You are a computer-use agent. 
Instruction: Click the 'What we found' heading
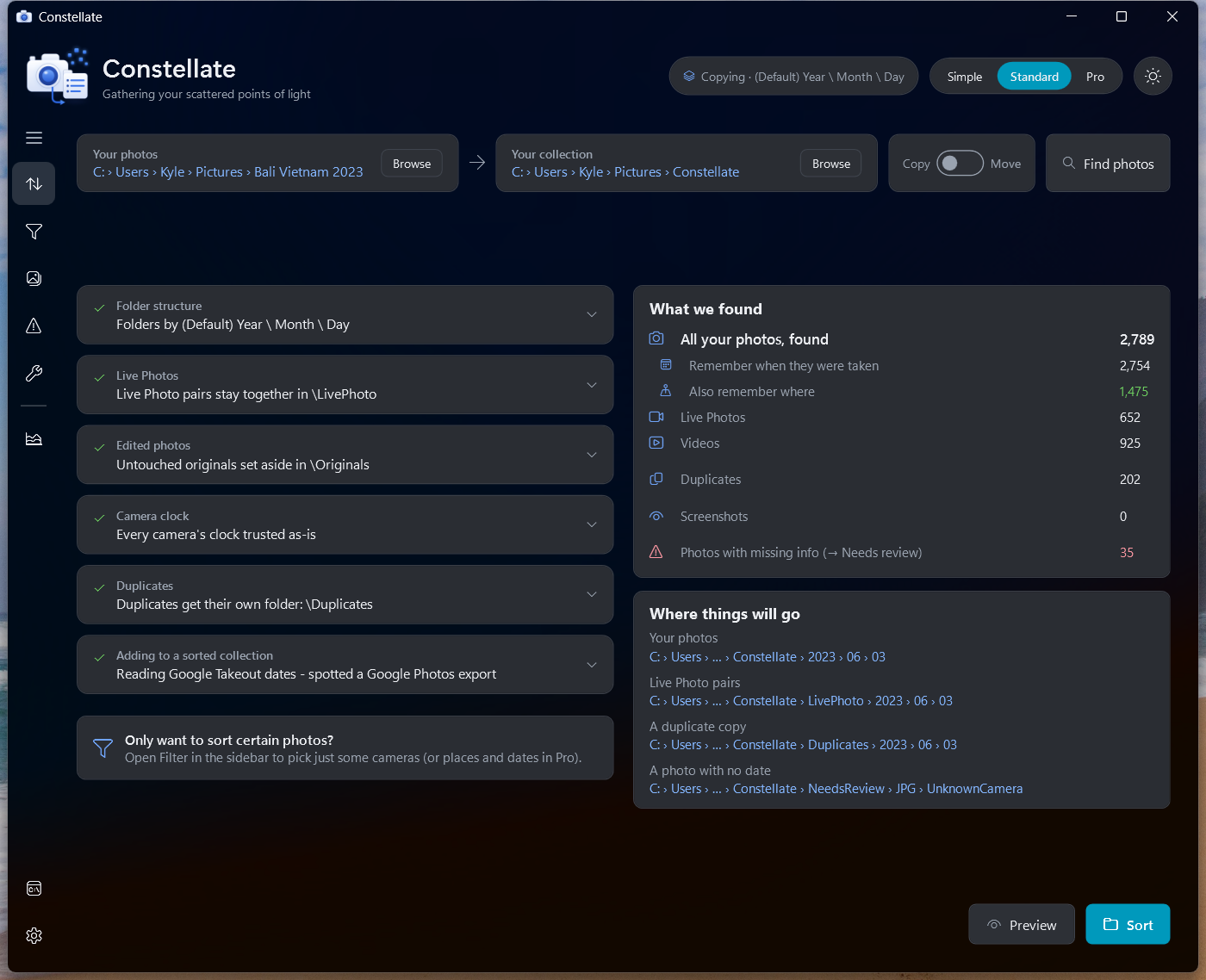[706, 308]
